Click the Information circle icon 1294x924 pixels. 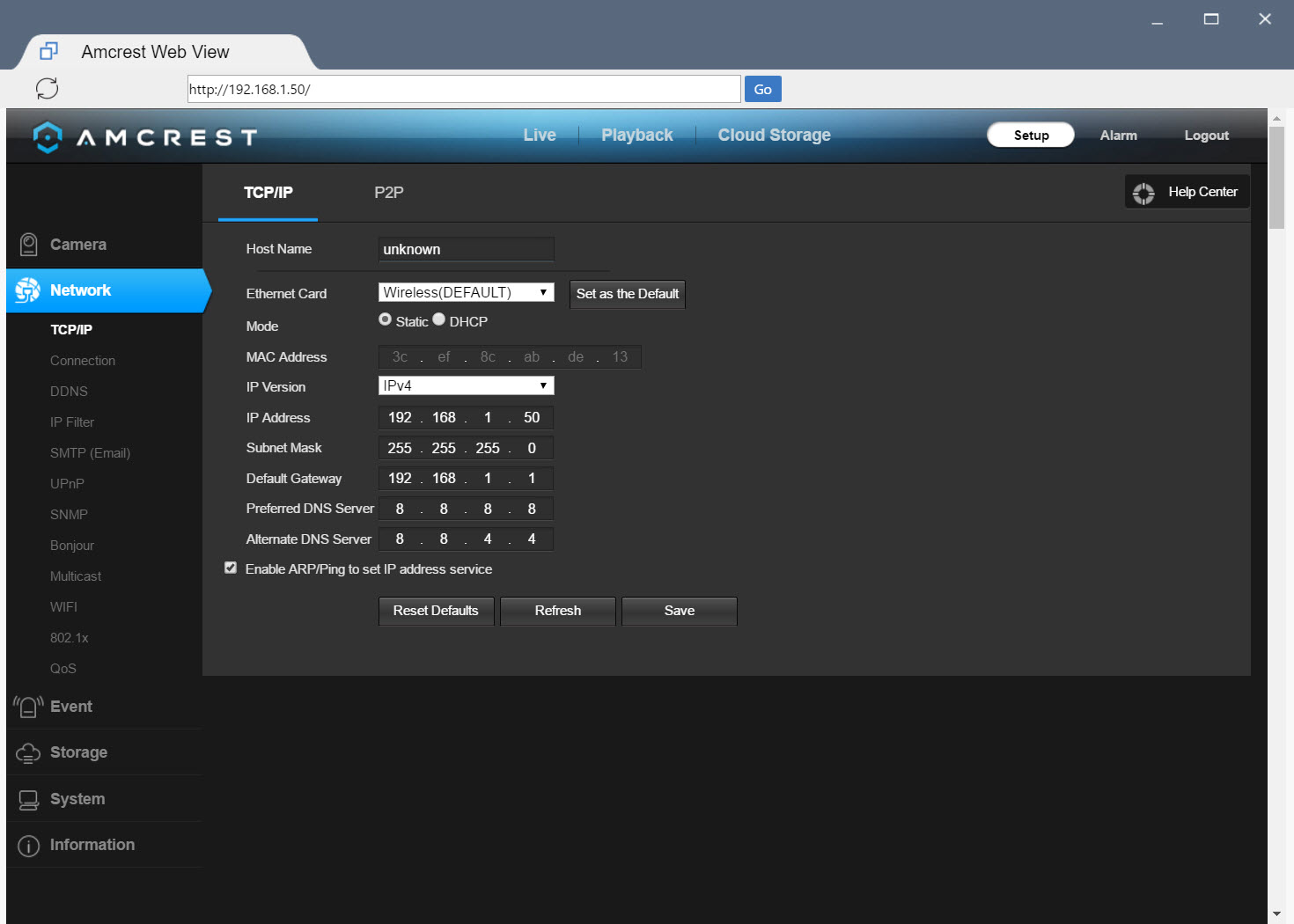[28, 846]
